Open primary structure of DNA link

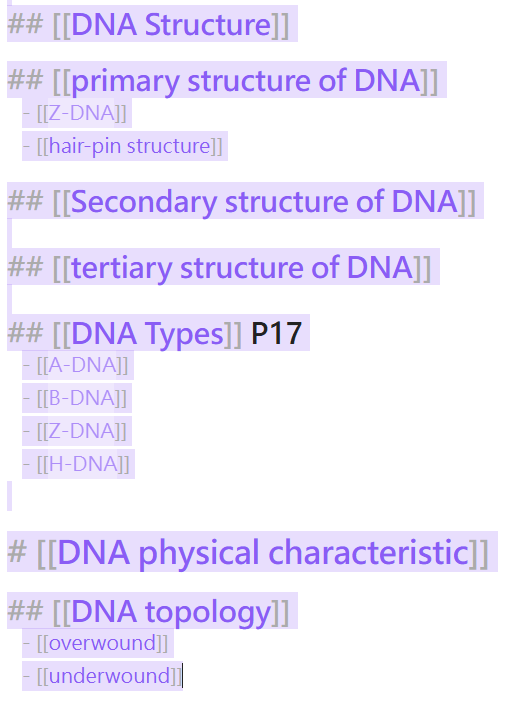pyautogui.click(x=246, y=81)
